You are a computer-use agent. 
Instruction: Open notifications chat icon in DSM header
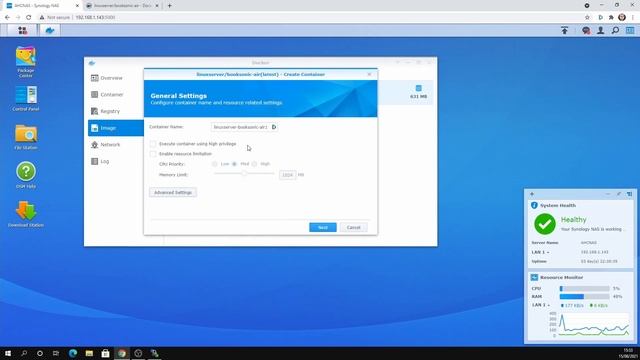point(586,30)
